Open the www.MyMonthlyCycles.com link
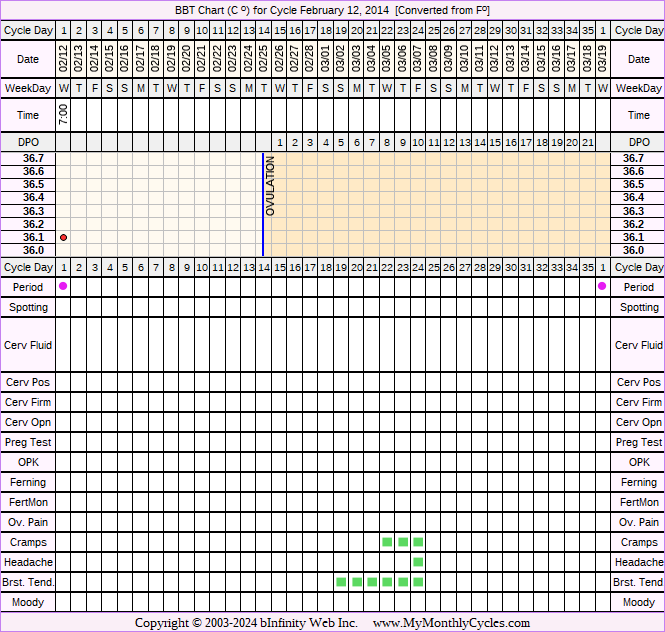Screen dimensions: 665x632 450,623
